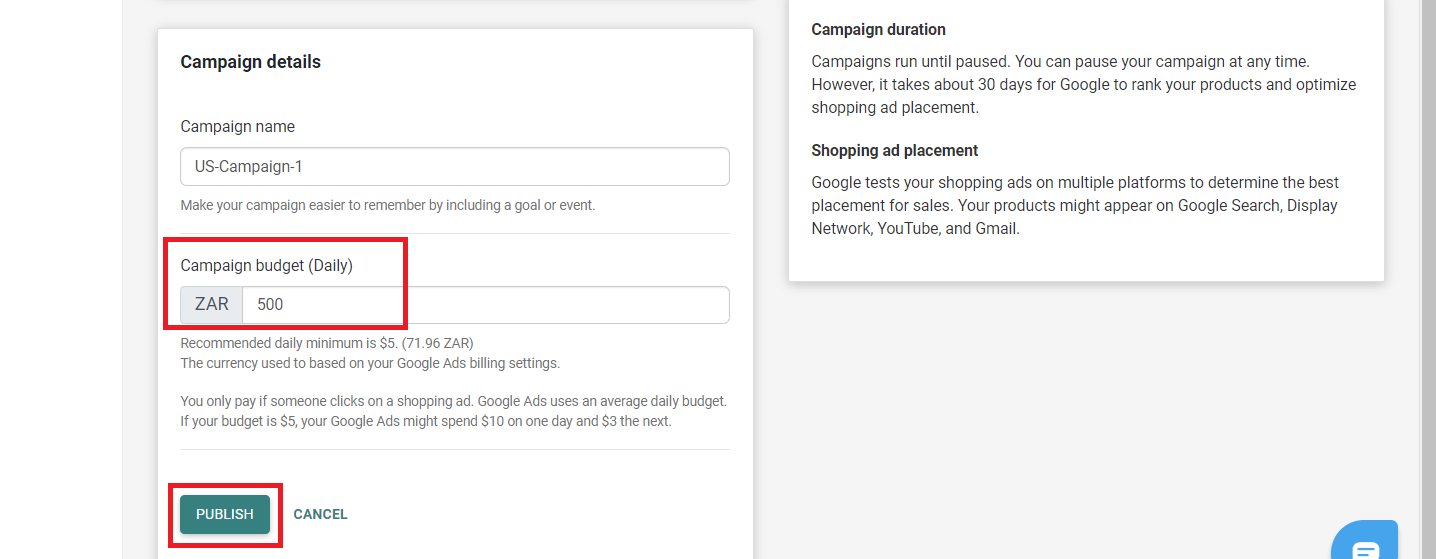
Task: Click the CANCEL link
Action: [320, 514]
